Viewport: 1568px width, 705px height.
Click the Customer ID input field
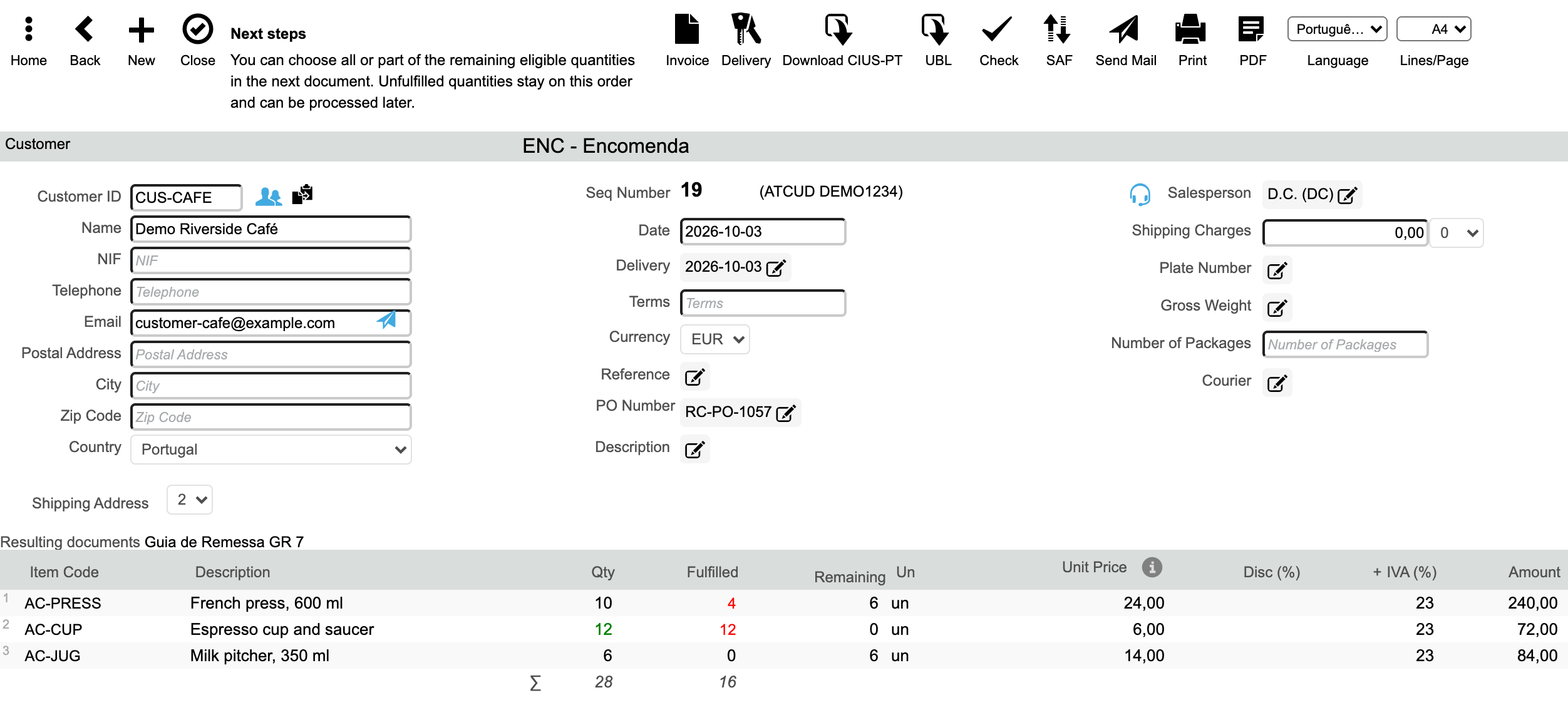[186, 198]
